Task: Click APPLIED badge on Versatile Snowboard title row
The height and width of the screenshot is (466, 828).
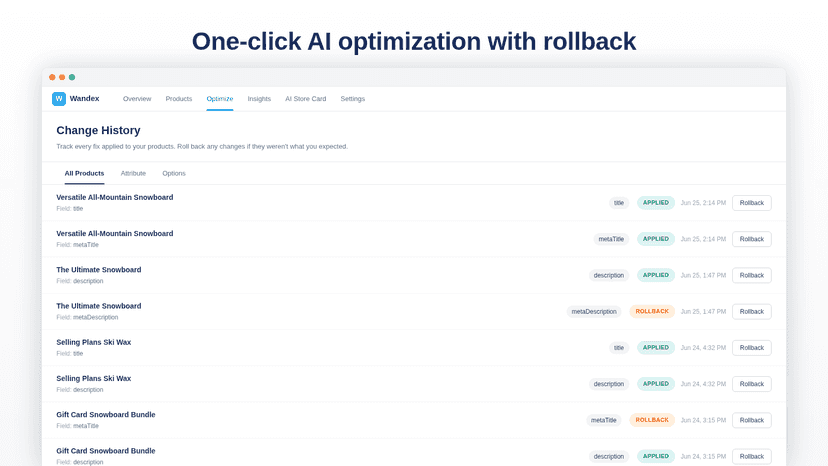Action: pos(656,203)
